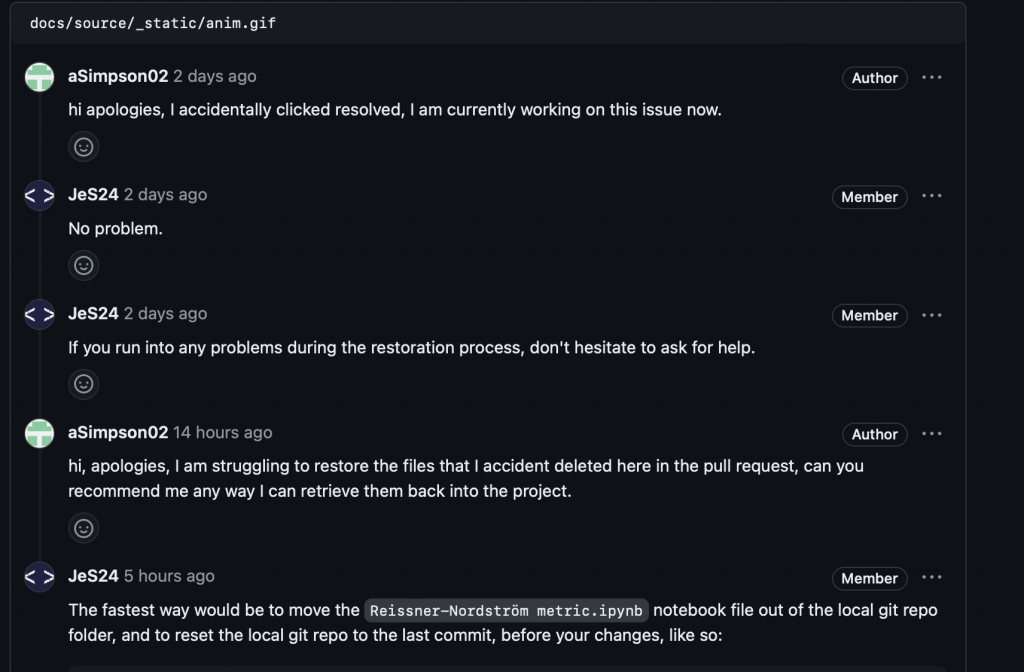Open the "5 hours ago" timestamp link

point(169,576)
